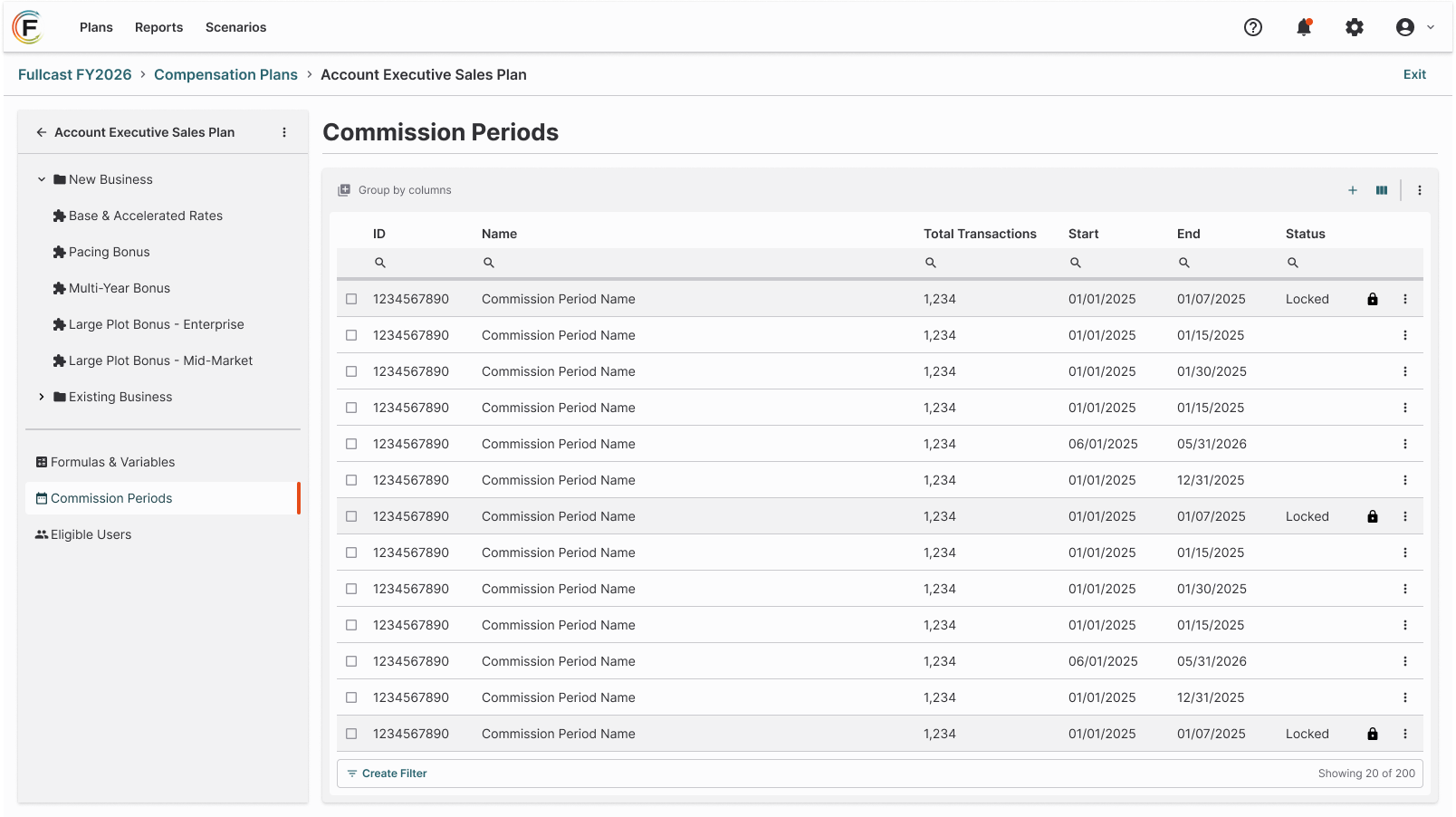Expand the Existing Business folder
This screenshot has width=1456, height=817.
[42, 397]
